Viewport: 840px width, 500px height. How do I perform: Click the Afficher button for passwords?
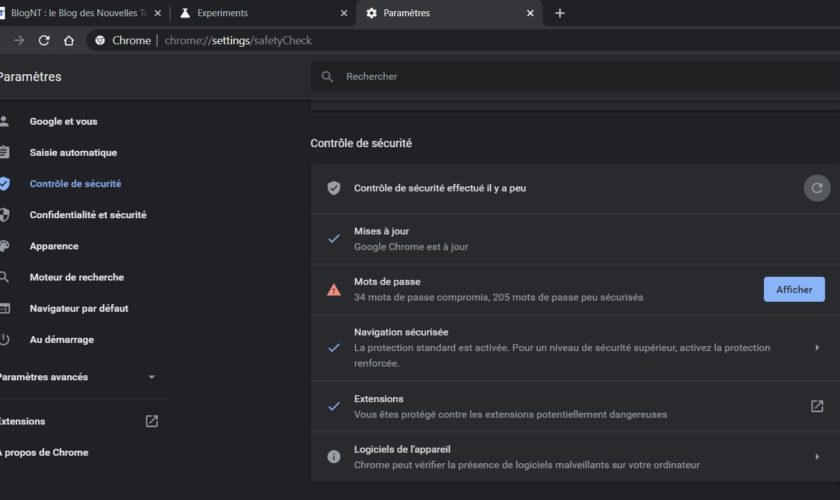(794, 289)
